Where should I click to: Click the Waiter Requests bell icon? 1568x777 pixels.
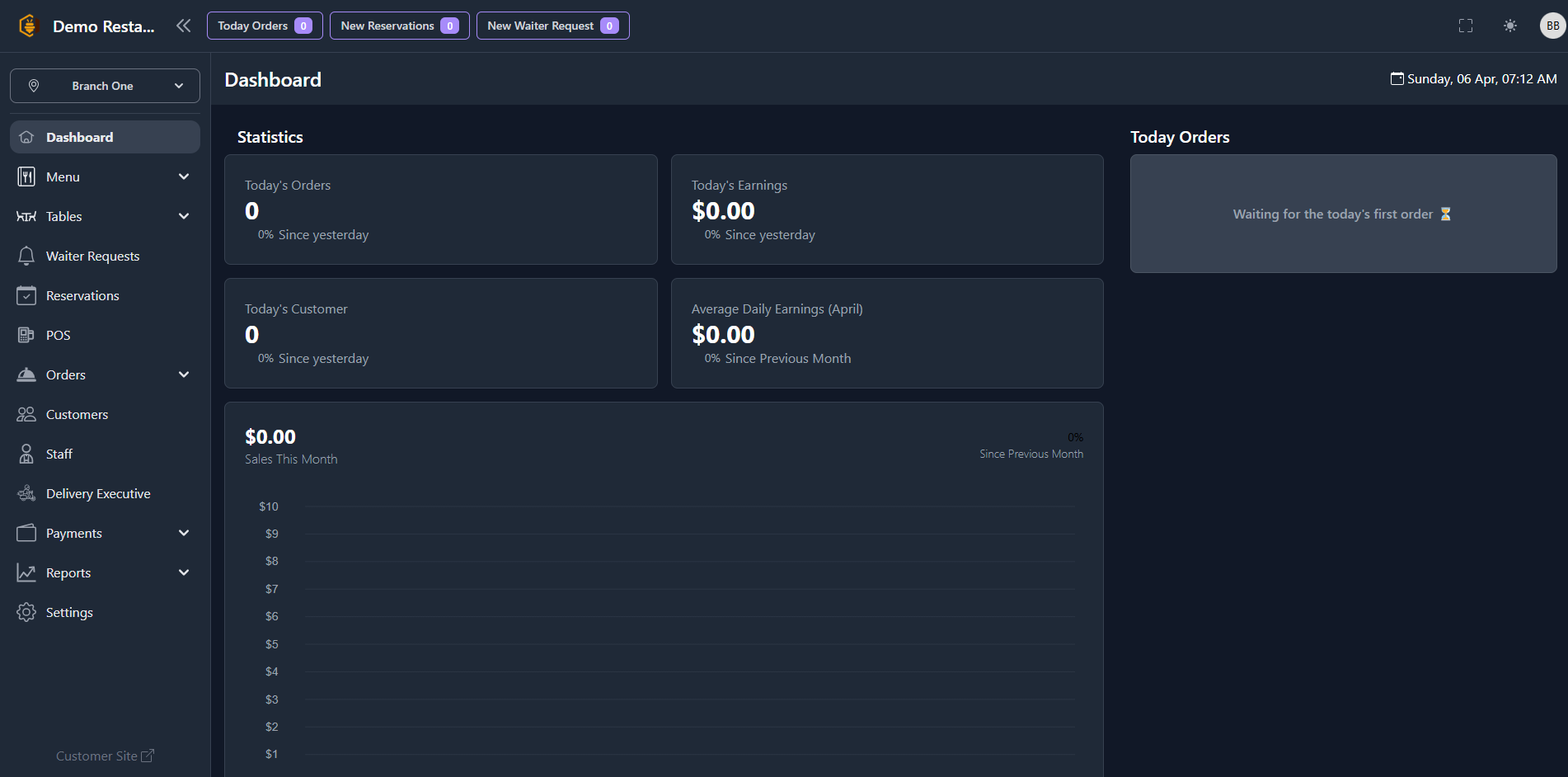[x=26, y=256]
